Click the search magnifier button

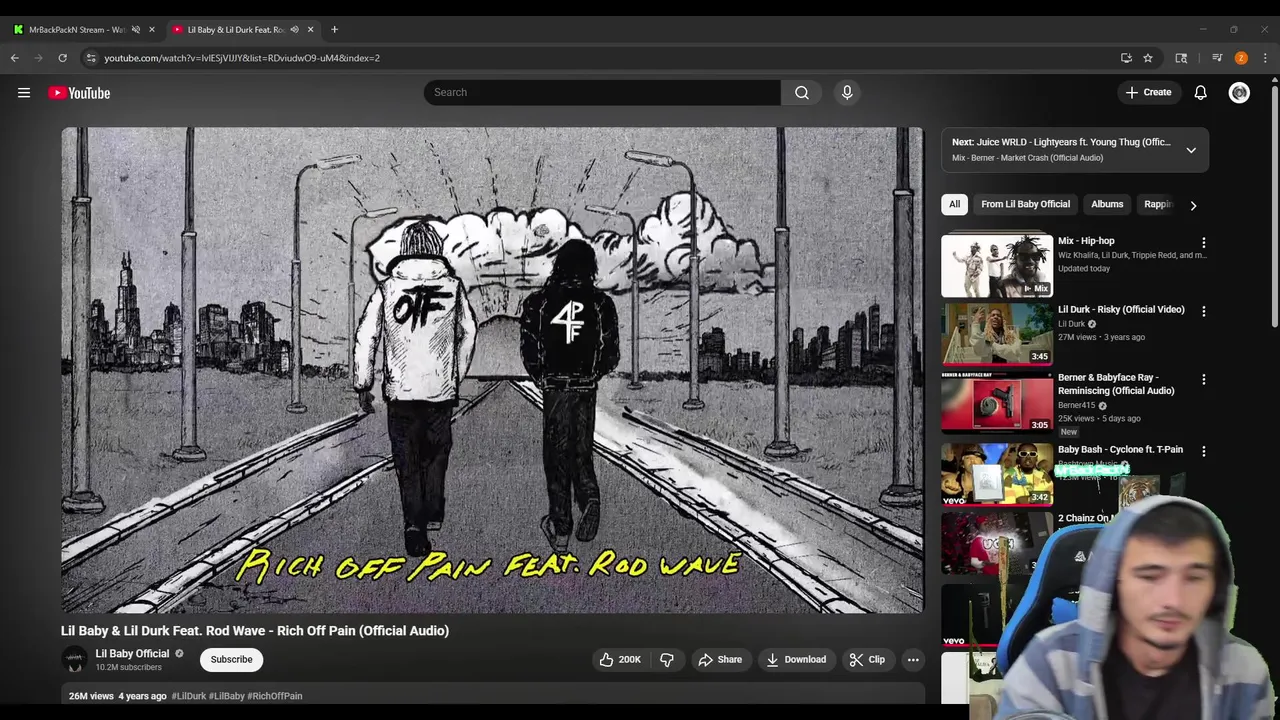(802, 92)
